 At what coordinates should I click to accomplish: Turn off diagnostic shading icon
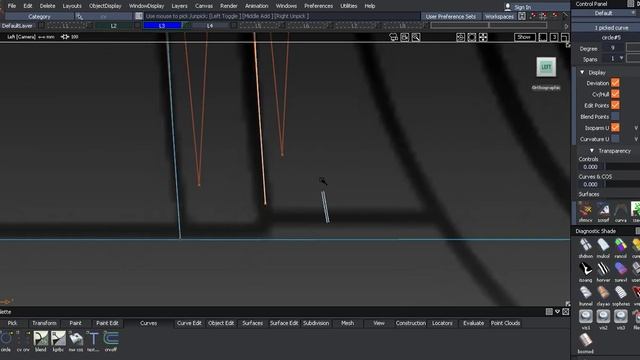click(585, 246)
